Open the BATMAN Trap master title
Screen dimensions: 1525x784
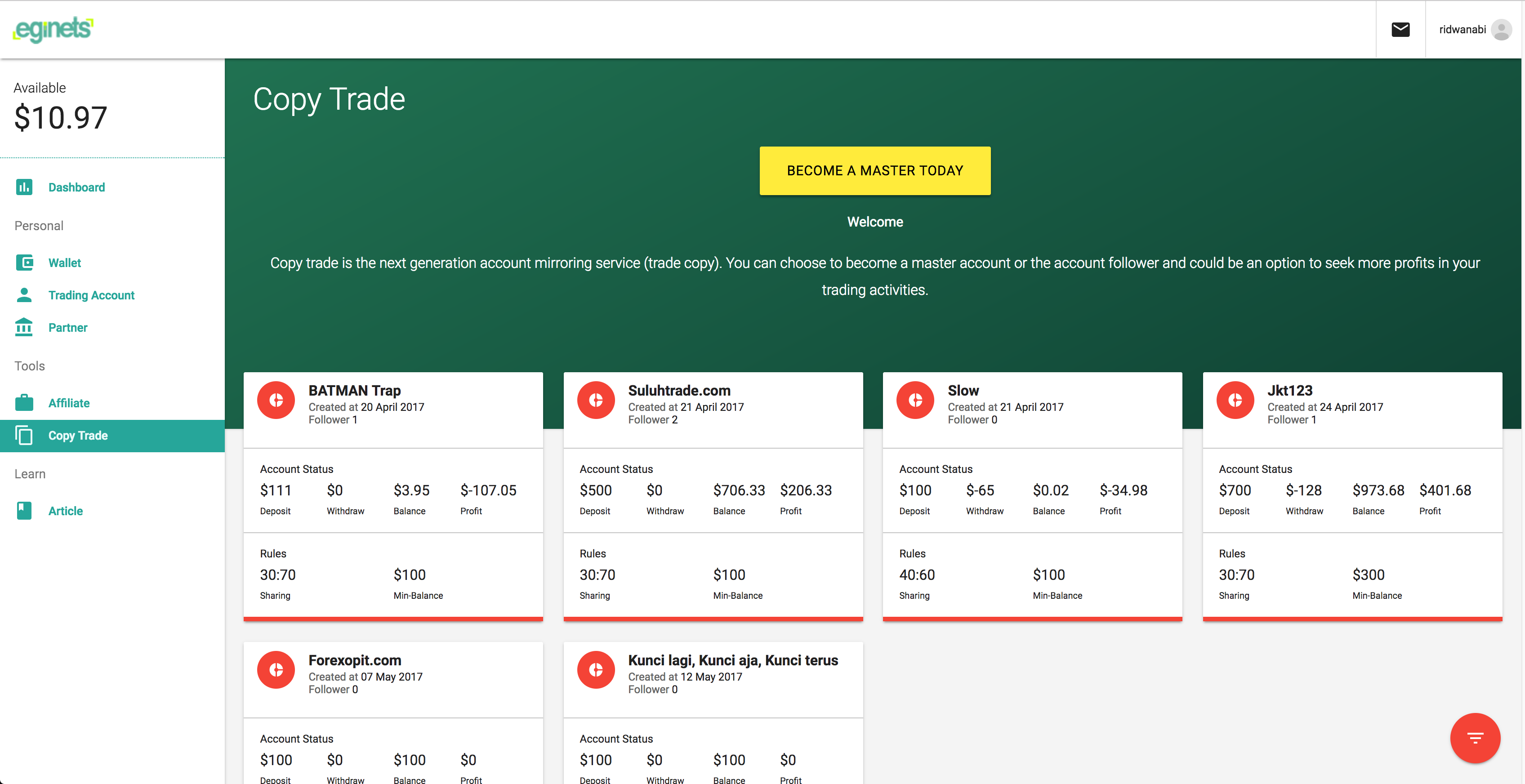coord(355,390)
